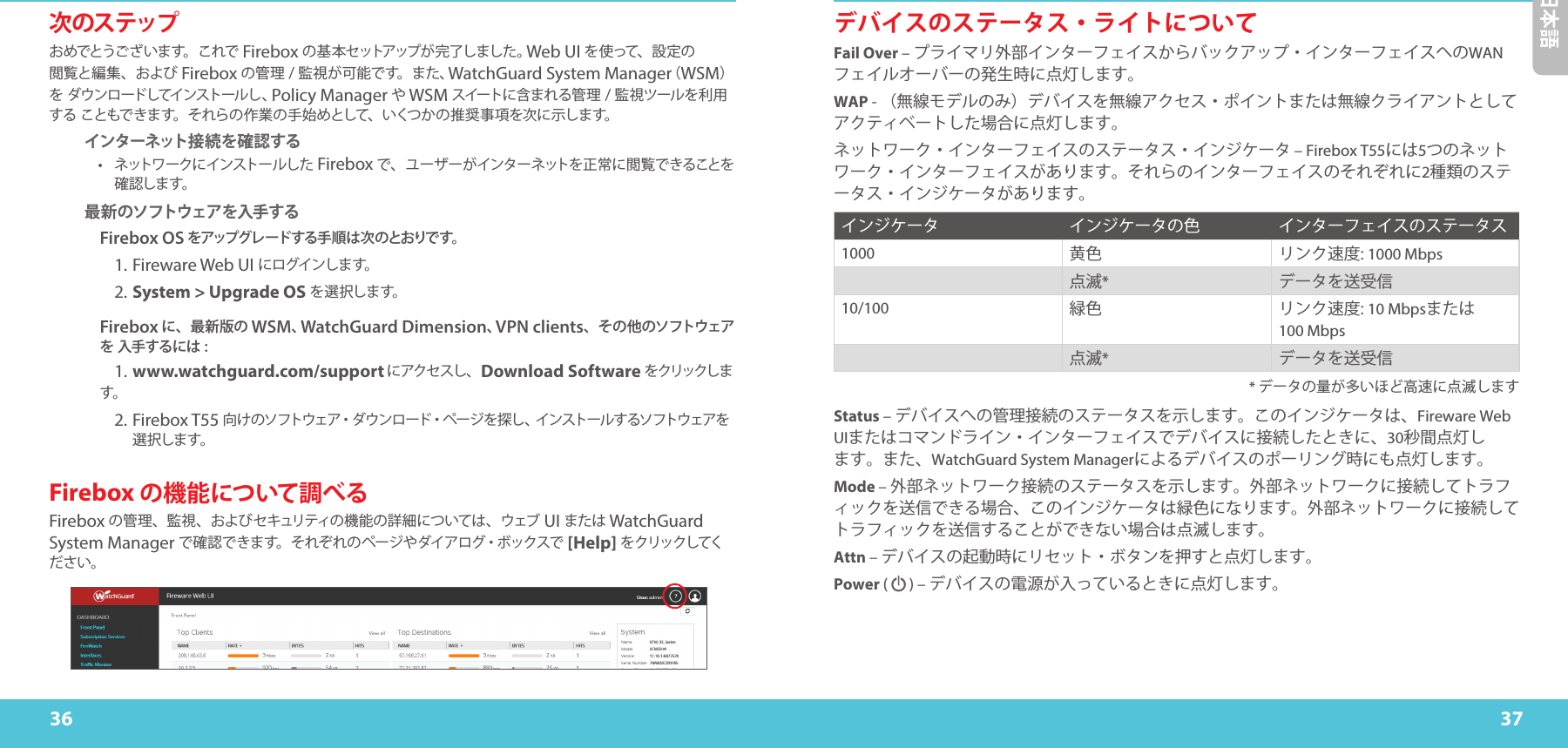Click page number 37
The width and height of the screenshot is (1568, 748).
[1511, 718]
